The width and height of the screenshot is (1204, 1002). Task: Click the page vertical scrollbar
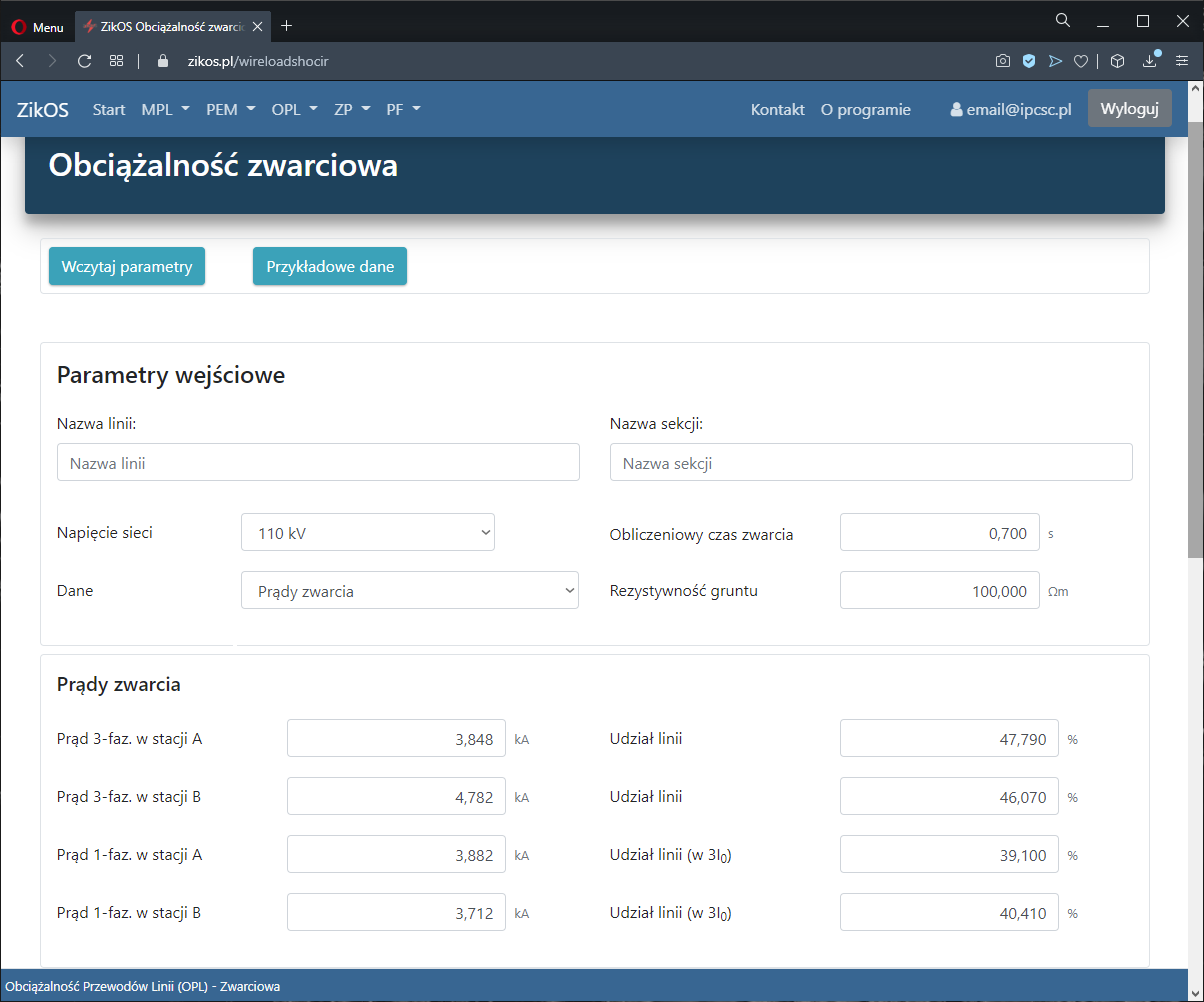point(1195,340)
